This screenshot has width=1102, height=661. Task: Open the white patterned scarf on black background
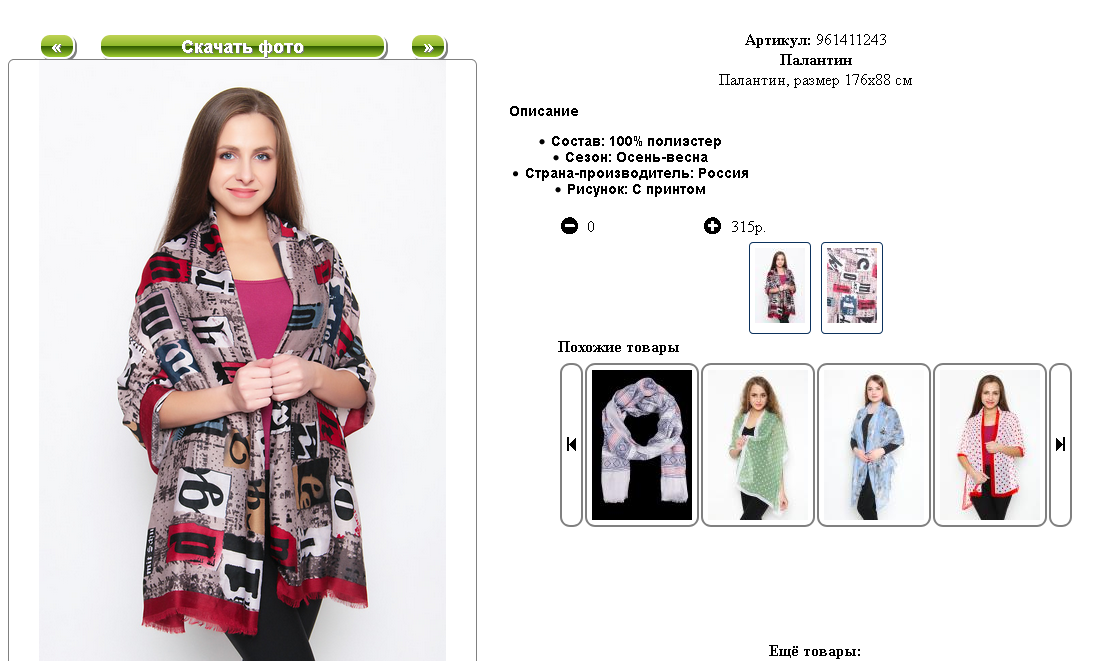coord(642,445)
